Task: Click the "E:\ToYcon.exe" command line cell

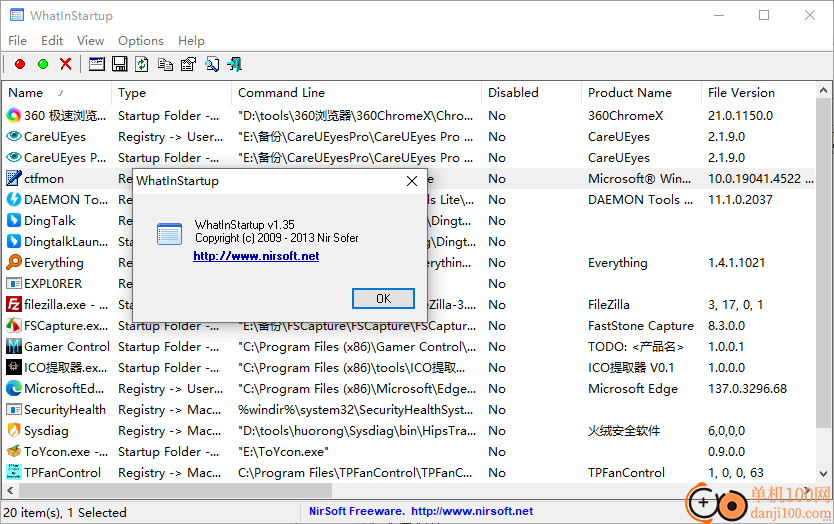Action: 283,452
